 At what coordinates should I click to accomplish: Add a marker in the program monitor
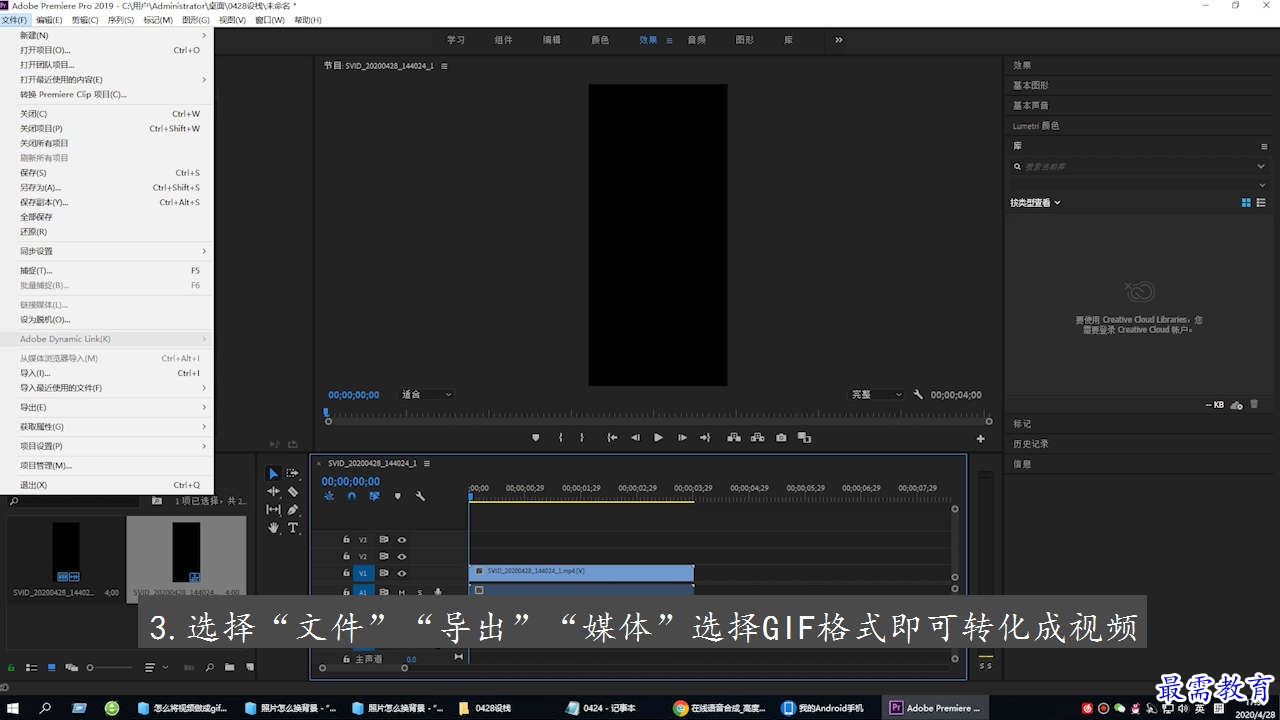pos(535,437)
